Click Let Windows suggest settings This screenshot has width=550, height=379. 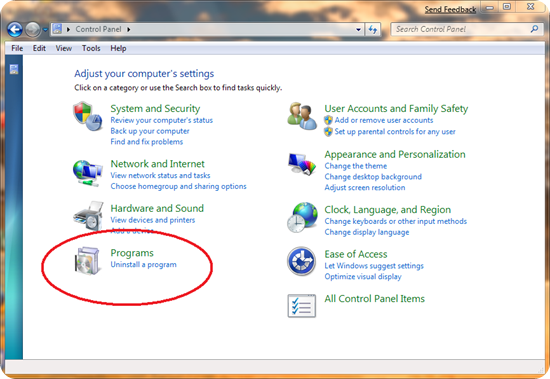point(374,266)
